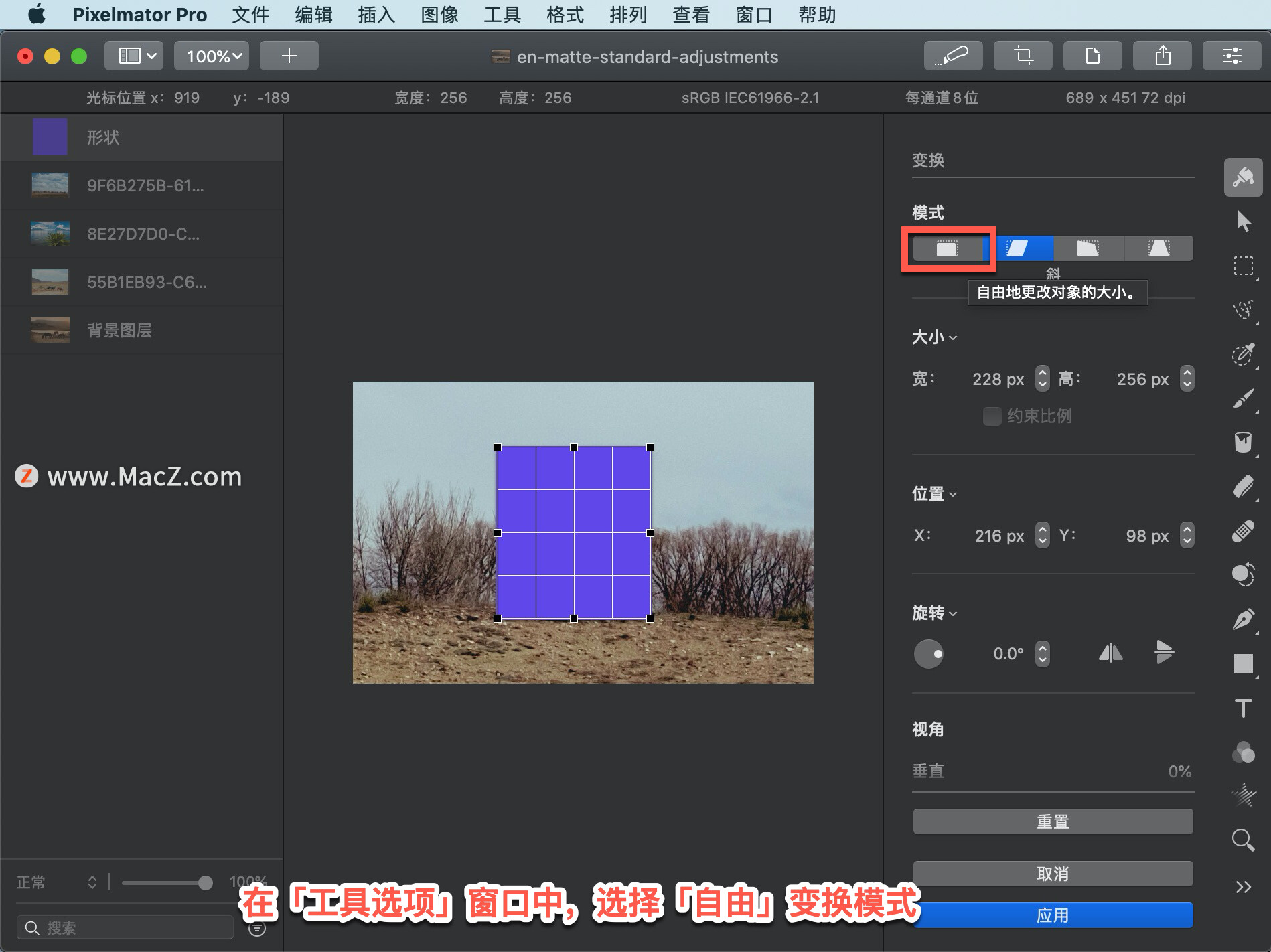Click the new document toolbar button
The image size is (1271, 952).
1092,56
